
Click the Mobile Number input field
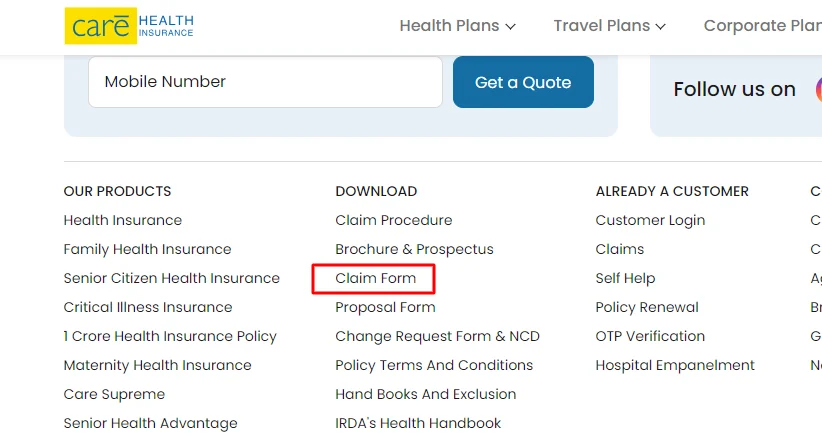coord(265,82)
